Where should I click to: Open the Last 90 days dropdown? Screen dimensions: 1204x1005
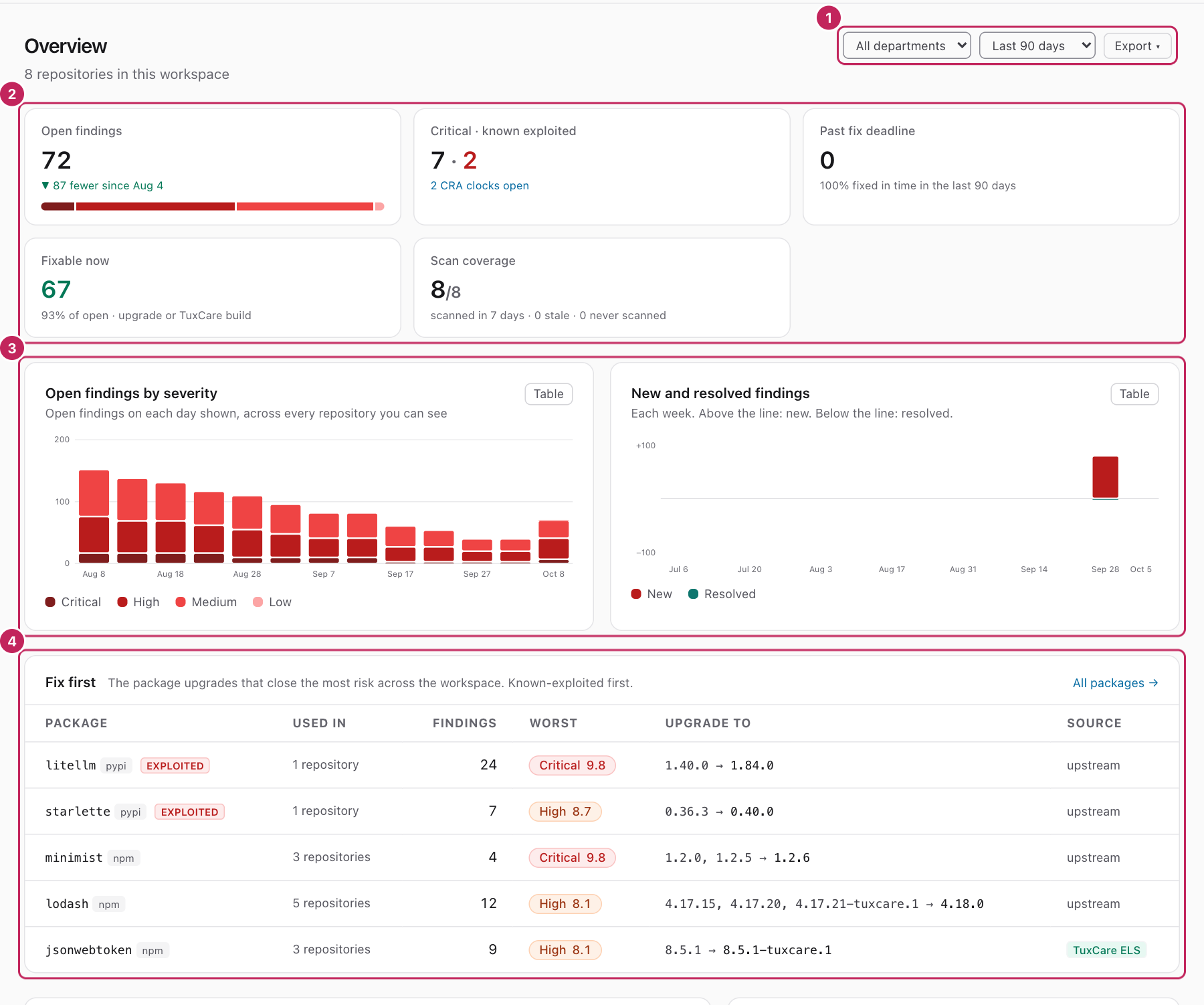[x=1037, y=45]
